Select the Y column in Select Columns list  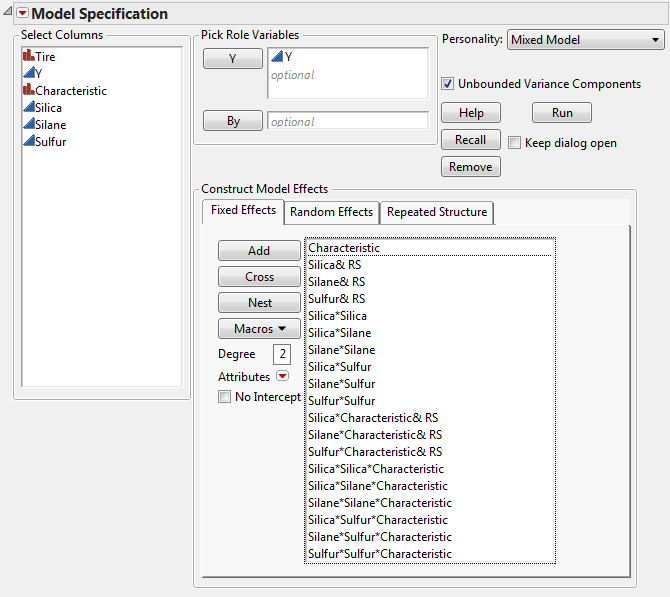[x=33, y=73]
